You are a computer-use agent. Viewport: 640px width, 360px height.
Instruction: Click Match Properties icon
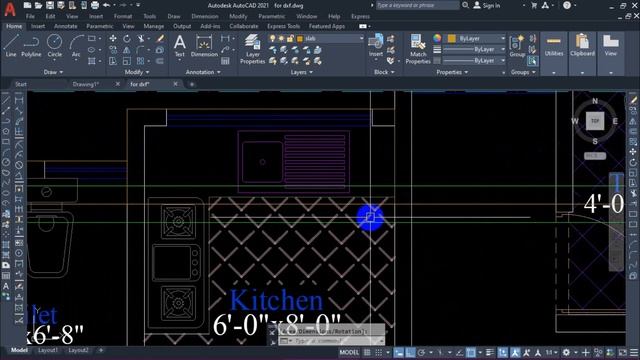coord(418,49)
